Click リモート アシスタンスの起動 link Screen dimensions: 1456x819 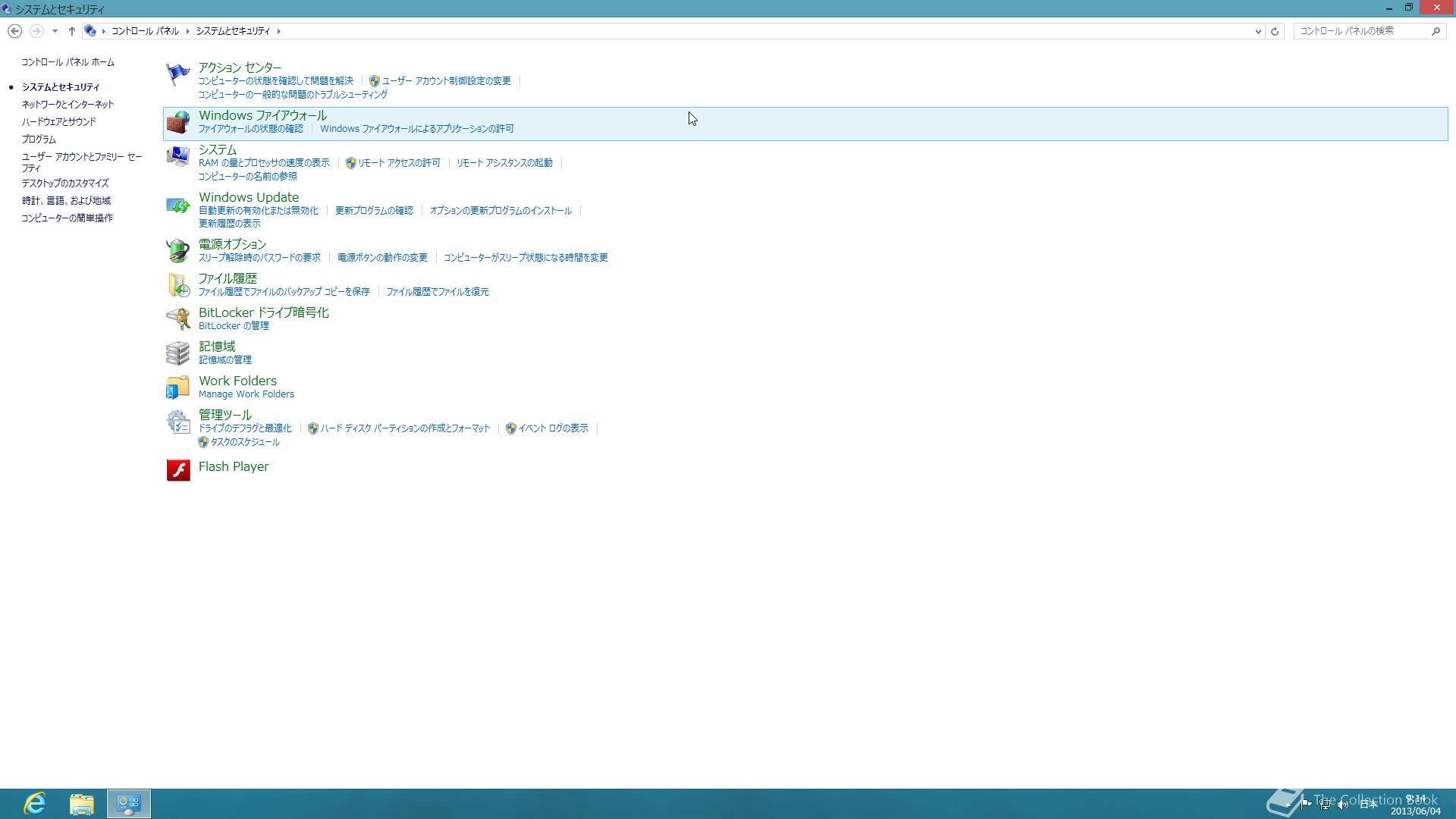coord(504,163)
